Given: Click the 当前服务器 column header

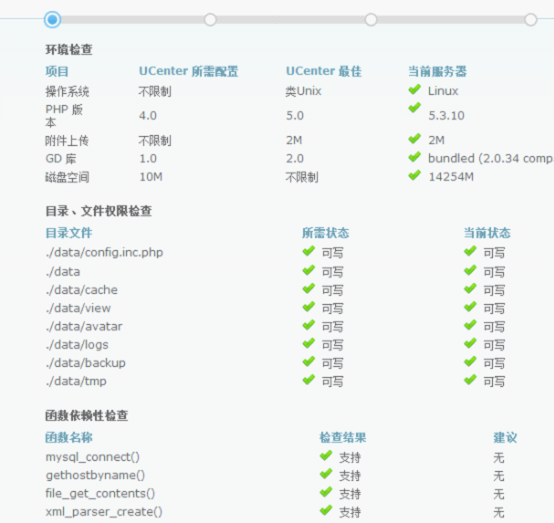Looking at the screenshot, I should [x=437, y=71].
